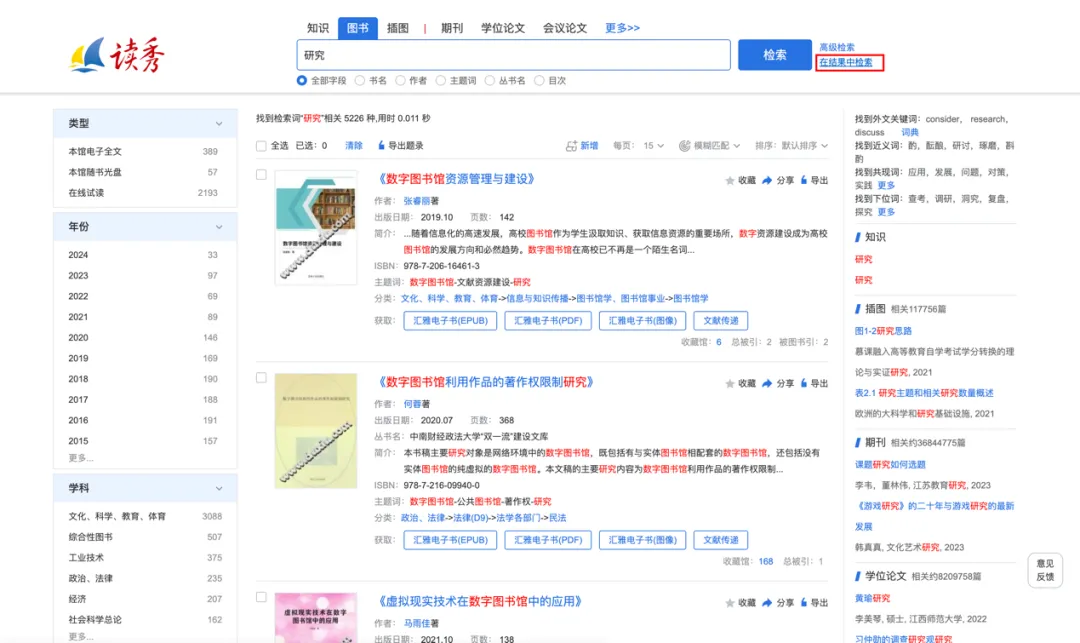The width and height of the screenshot is (1080, 643).
Task: Open the 意见反馈 feedback panel
Action: (x=1045, y=571)
